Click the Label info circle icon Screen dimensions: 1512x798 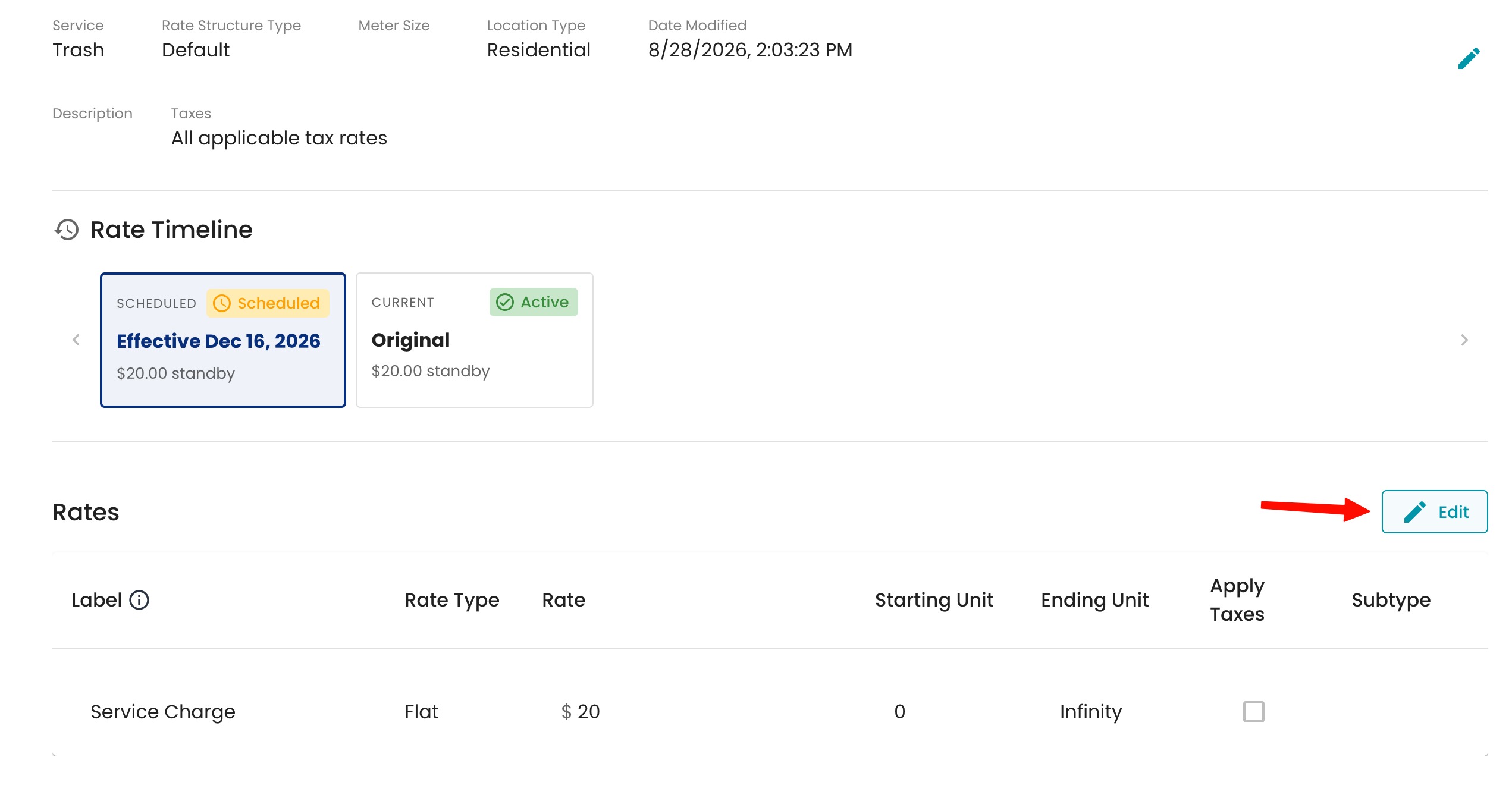pyautogui.click(x=139, y=600)
